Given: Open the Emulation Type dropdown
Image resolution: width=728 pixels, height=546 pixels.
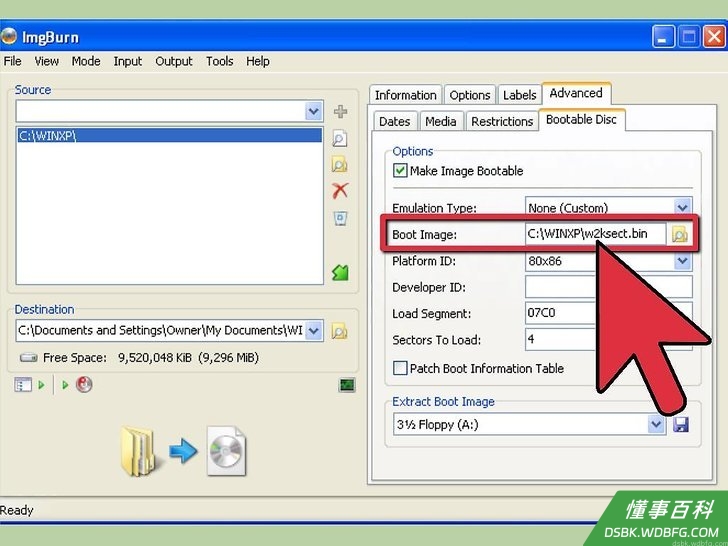Looking at the screenshot, I should [682, 207].
